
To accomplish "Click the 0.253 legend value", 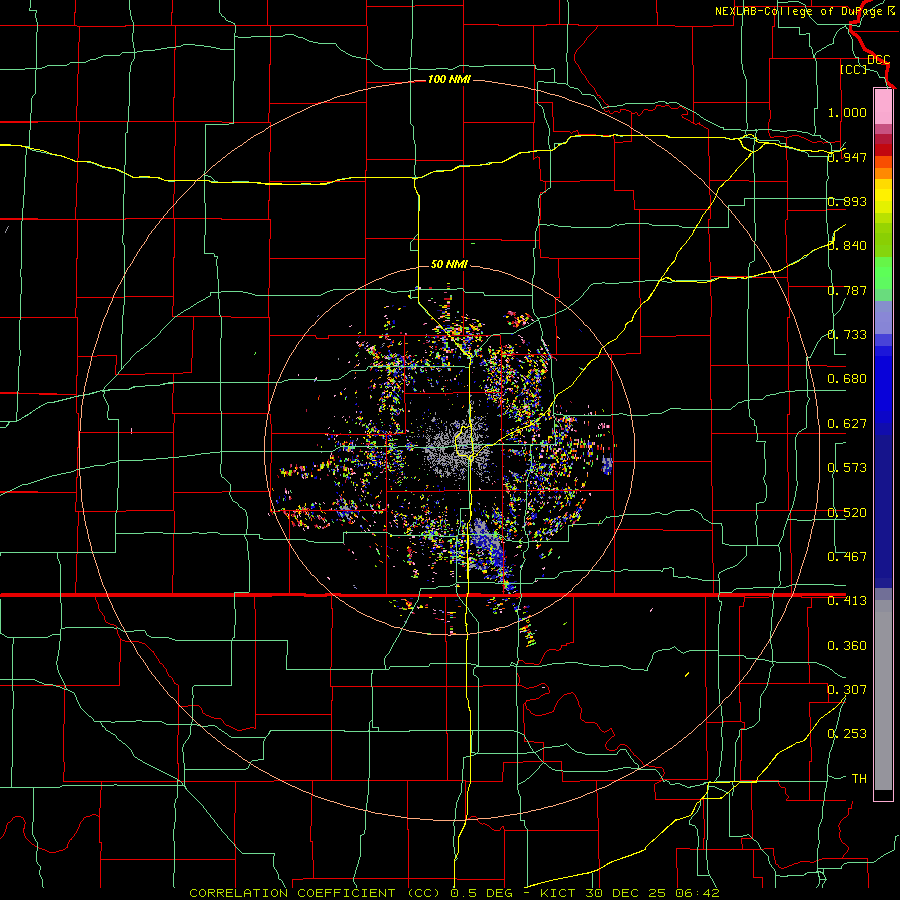I will tap(847, 734).
